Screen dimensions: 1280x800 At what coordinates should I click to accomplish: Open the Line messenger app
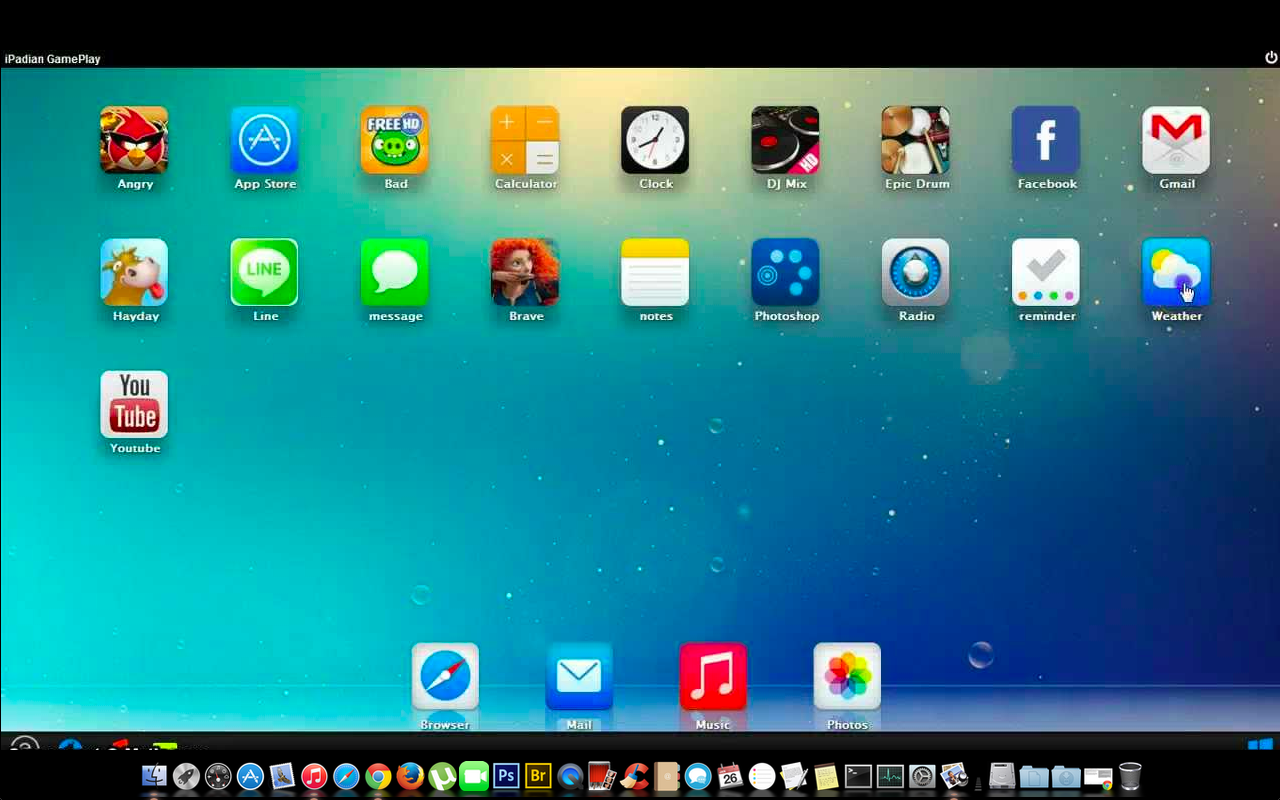click(x=265, y=272)
